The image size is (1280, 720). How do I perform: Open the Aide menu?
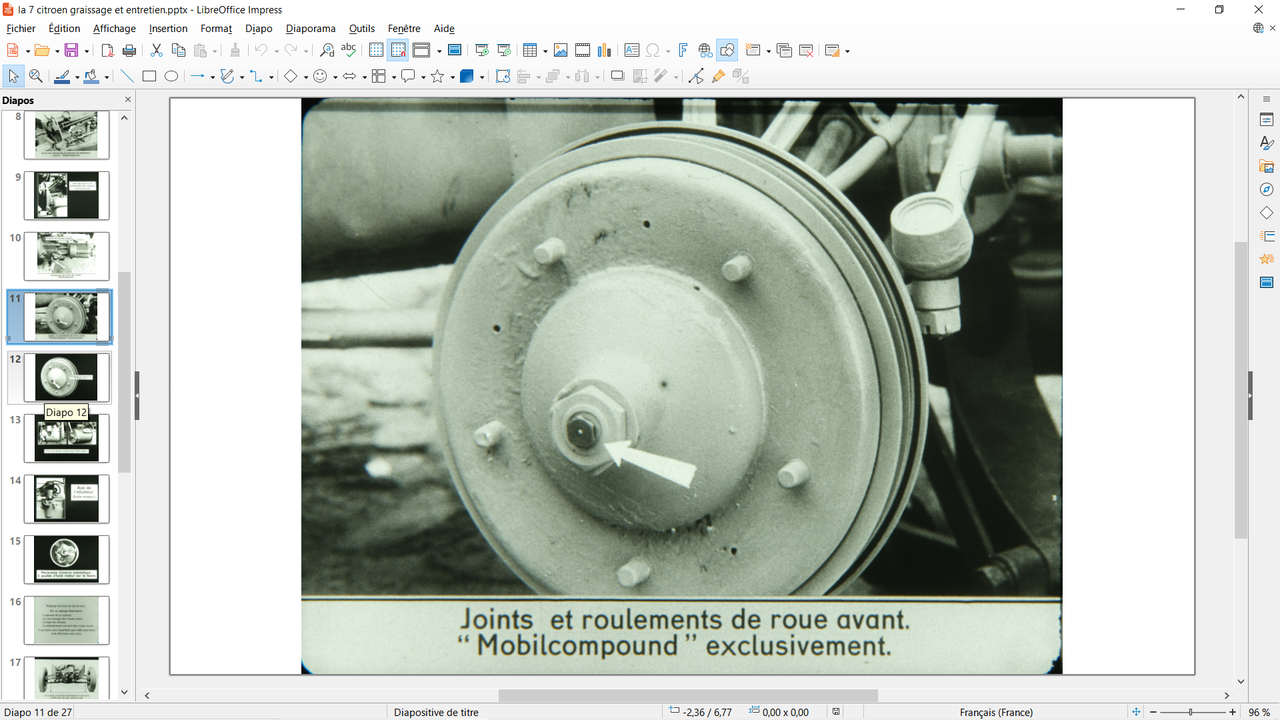pos(444,29)
